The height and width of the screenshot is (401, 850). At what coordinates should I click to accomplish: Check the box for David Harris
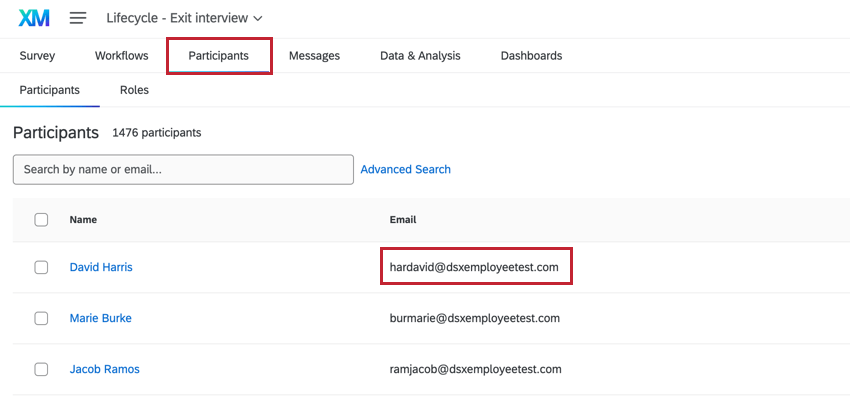pyautogui.click(x=41, y=267)
